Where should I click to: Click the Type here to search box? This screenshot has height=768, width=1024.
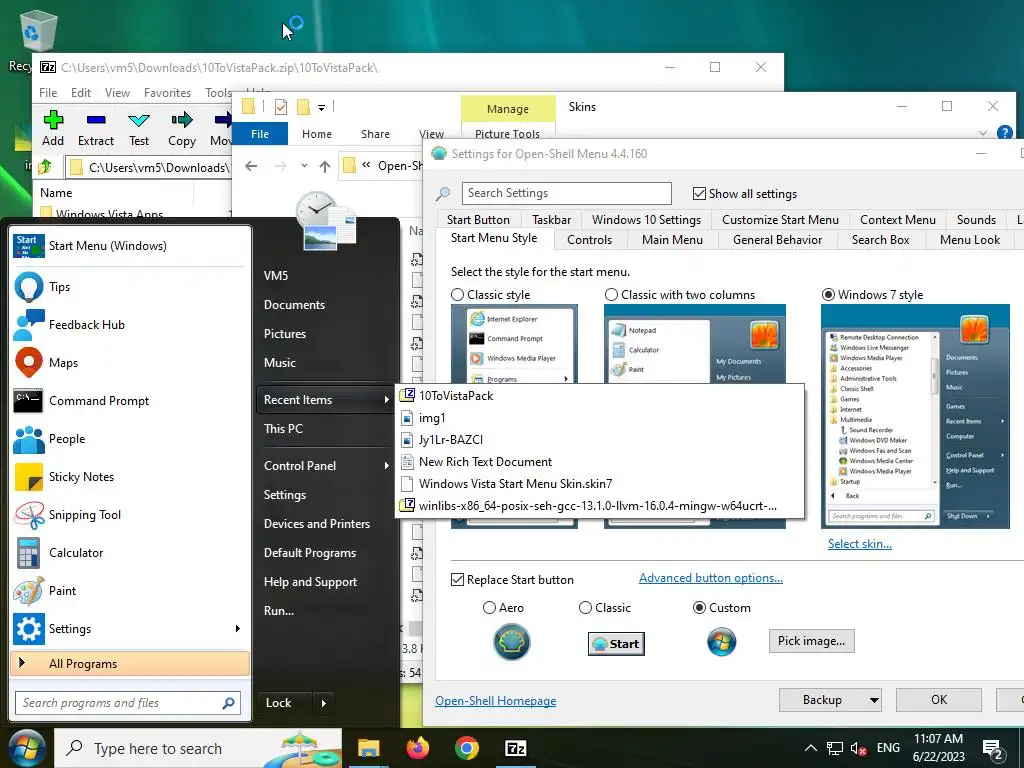click(199, 748)
